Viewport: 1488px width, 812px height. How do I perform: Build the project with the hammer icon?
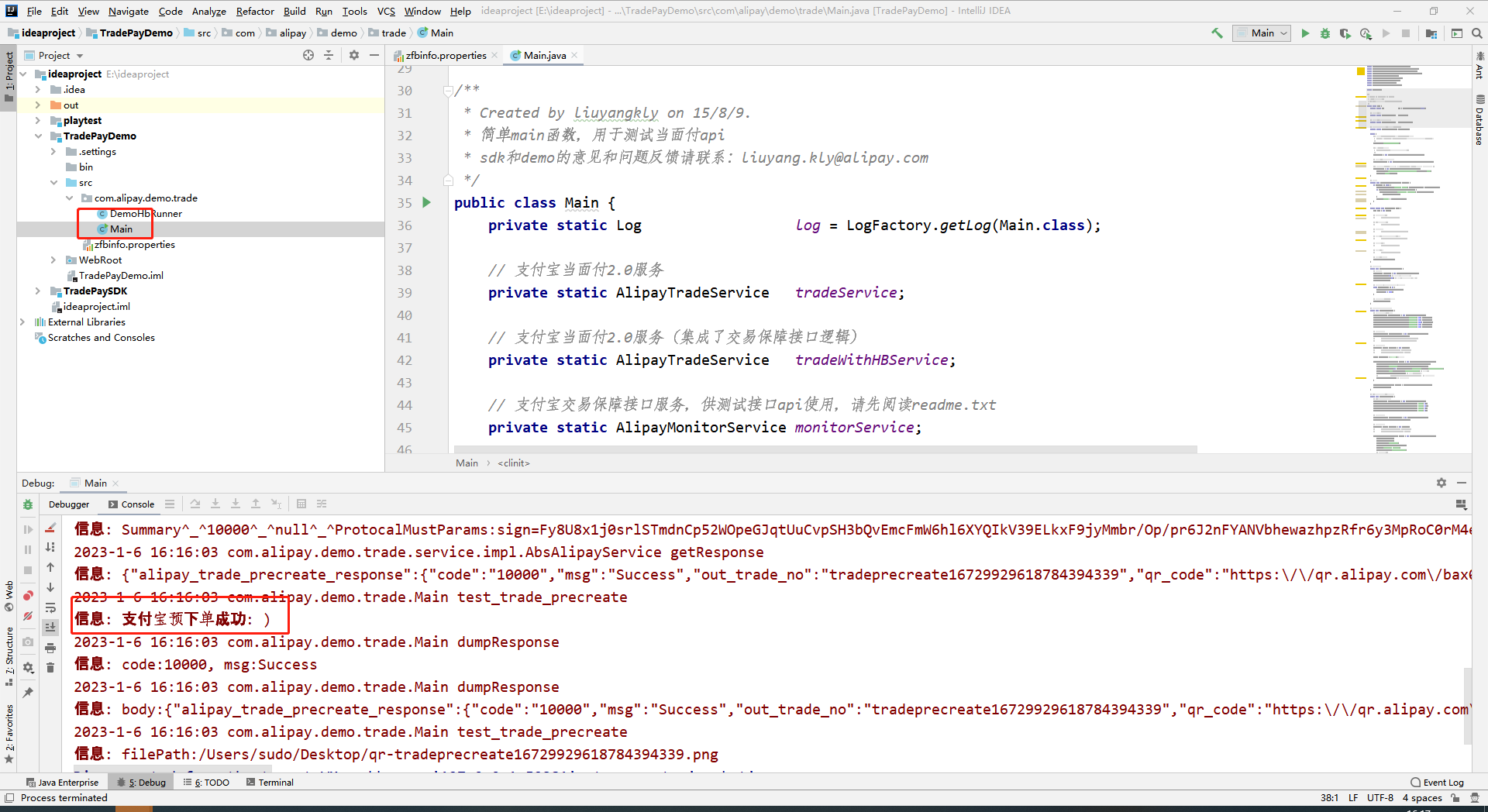(x=1217, y=33)
